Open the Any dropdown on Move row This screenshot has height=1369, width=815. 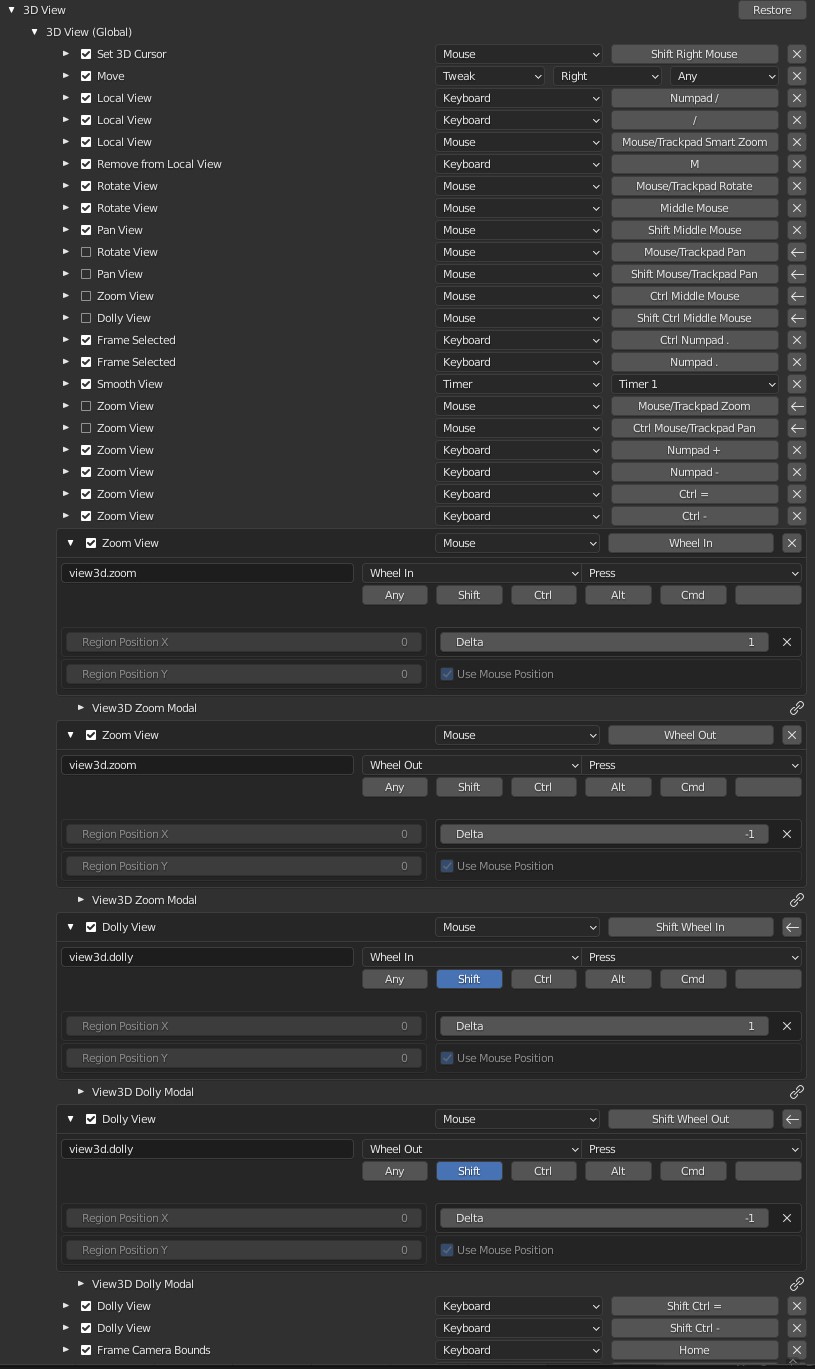[724, 76]
